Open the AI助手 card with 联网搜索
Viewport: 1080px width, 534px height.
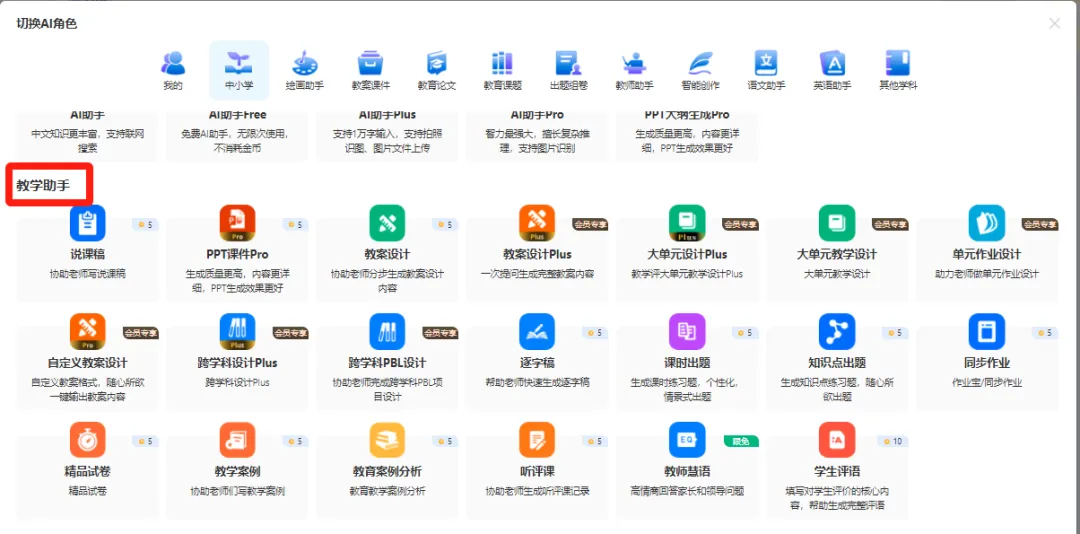[87, 134]
